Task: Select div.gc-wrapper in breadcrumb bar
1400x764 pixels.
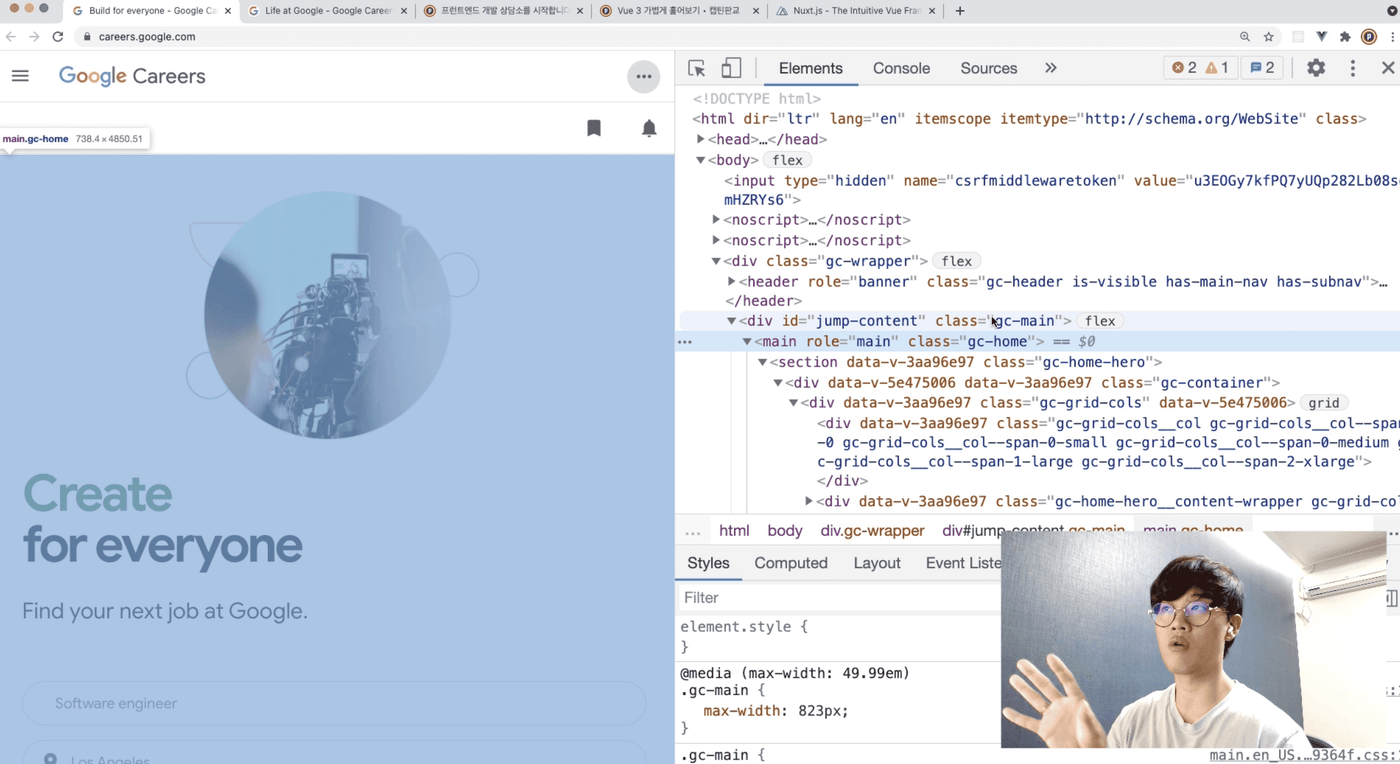Action: (x=873, y=531)
